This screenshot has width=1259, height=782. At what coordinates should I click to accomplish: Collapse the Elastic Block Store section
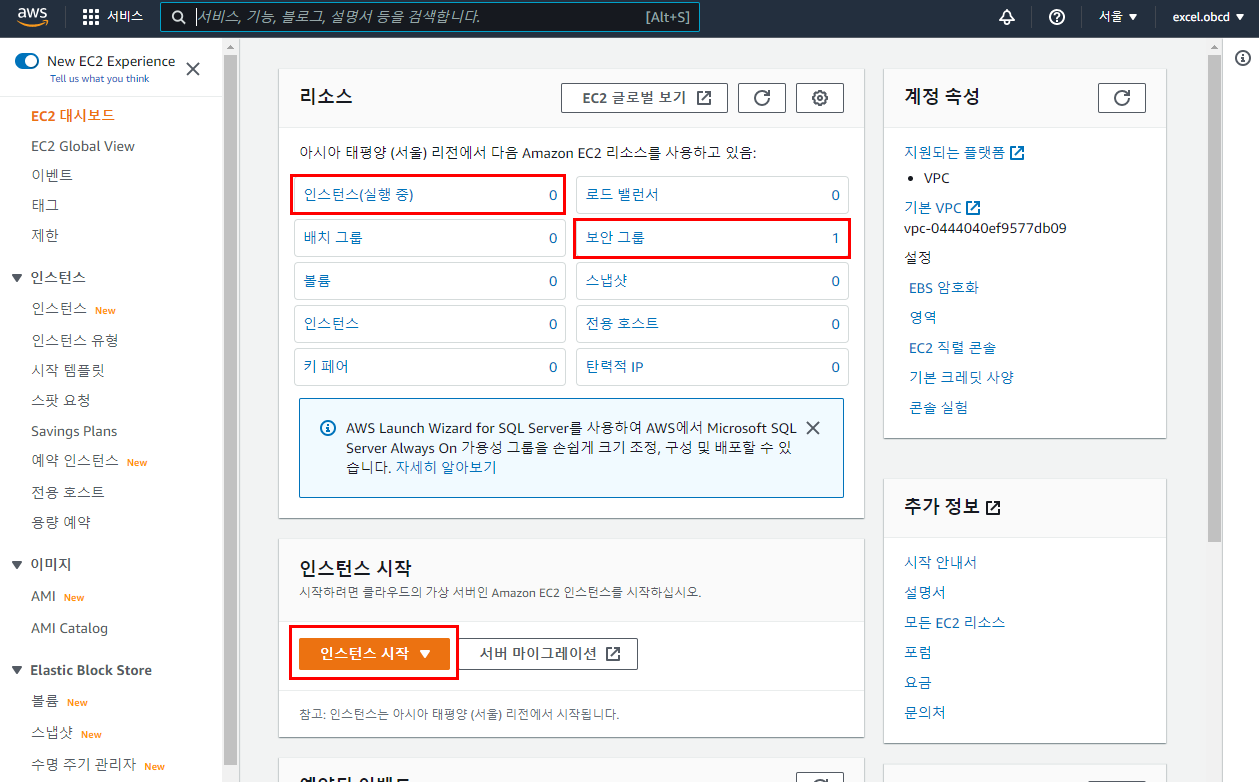point(17,670)
